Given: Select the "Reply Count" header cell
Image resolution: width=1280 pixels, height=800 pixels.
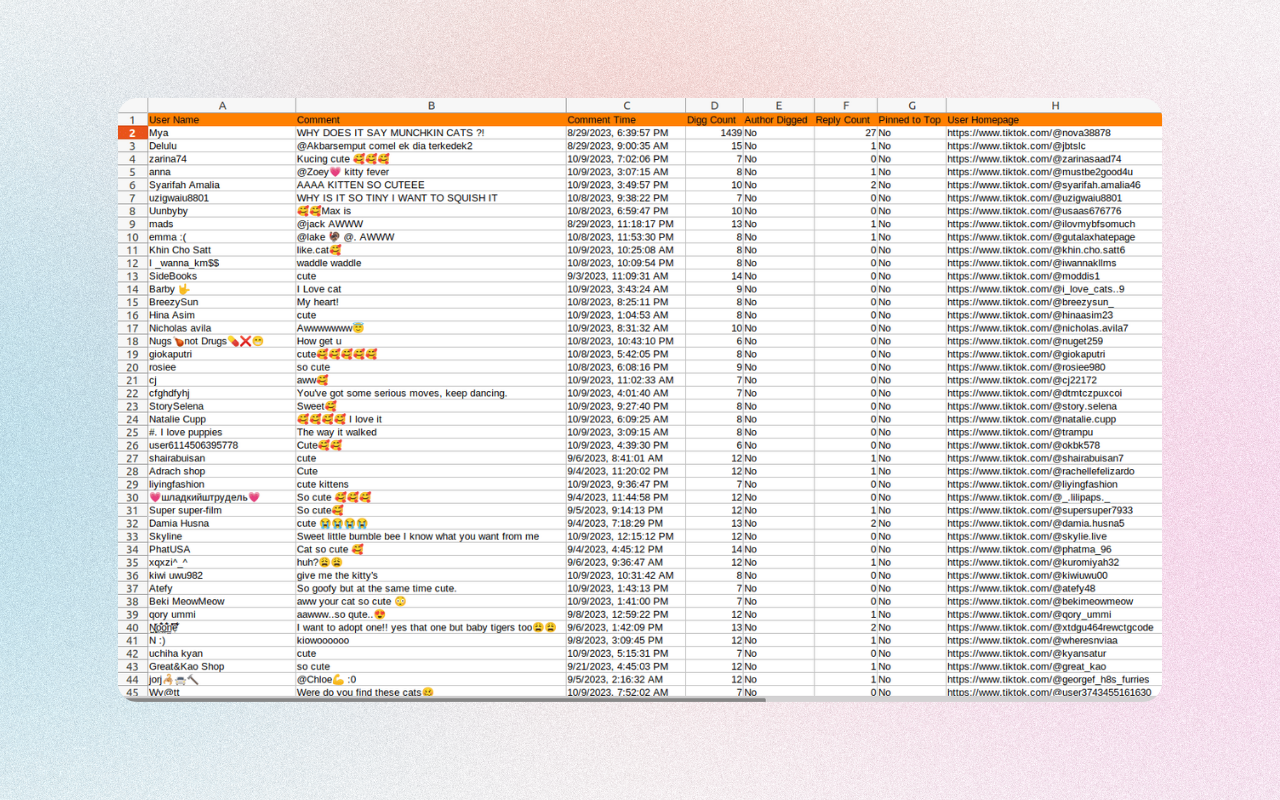Looking at the screenshot, I should [843, 120].
